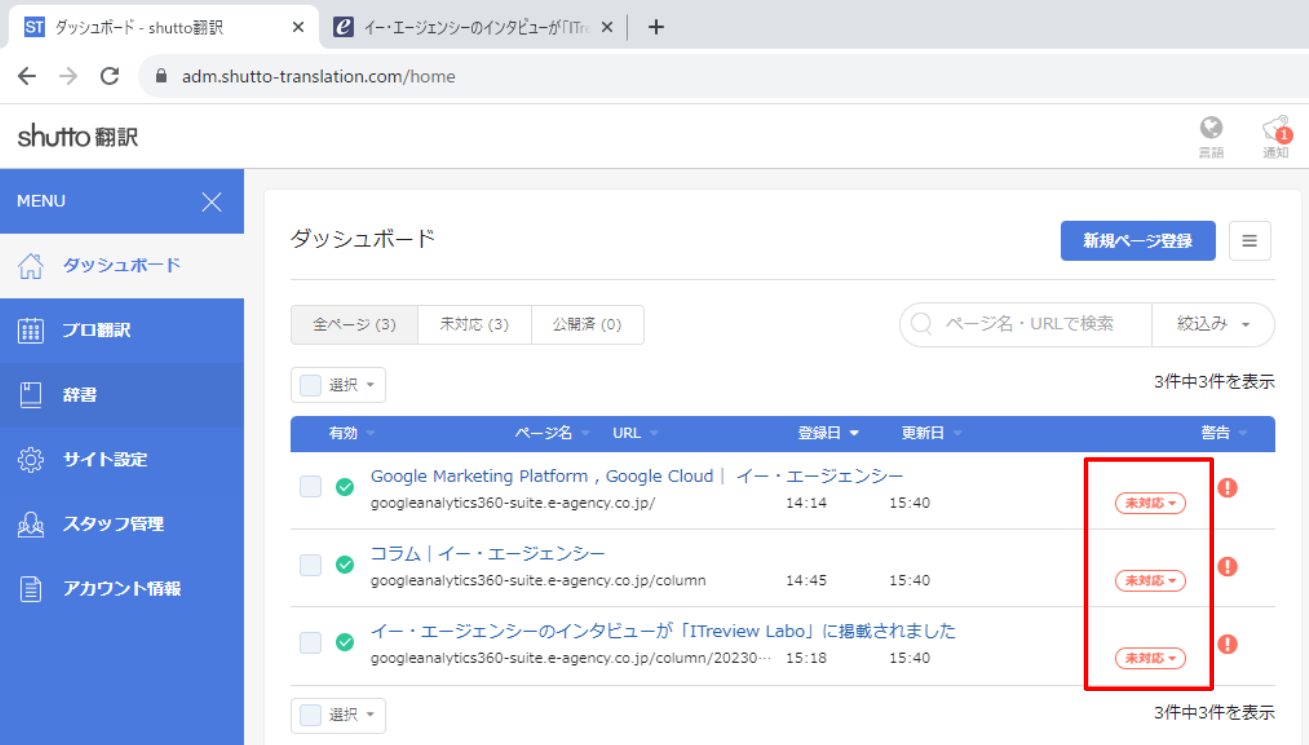Screen dimensions: 1309x745
Task: Open the Google Marketing Platform, Google Cloud page link
Action: 636,476
